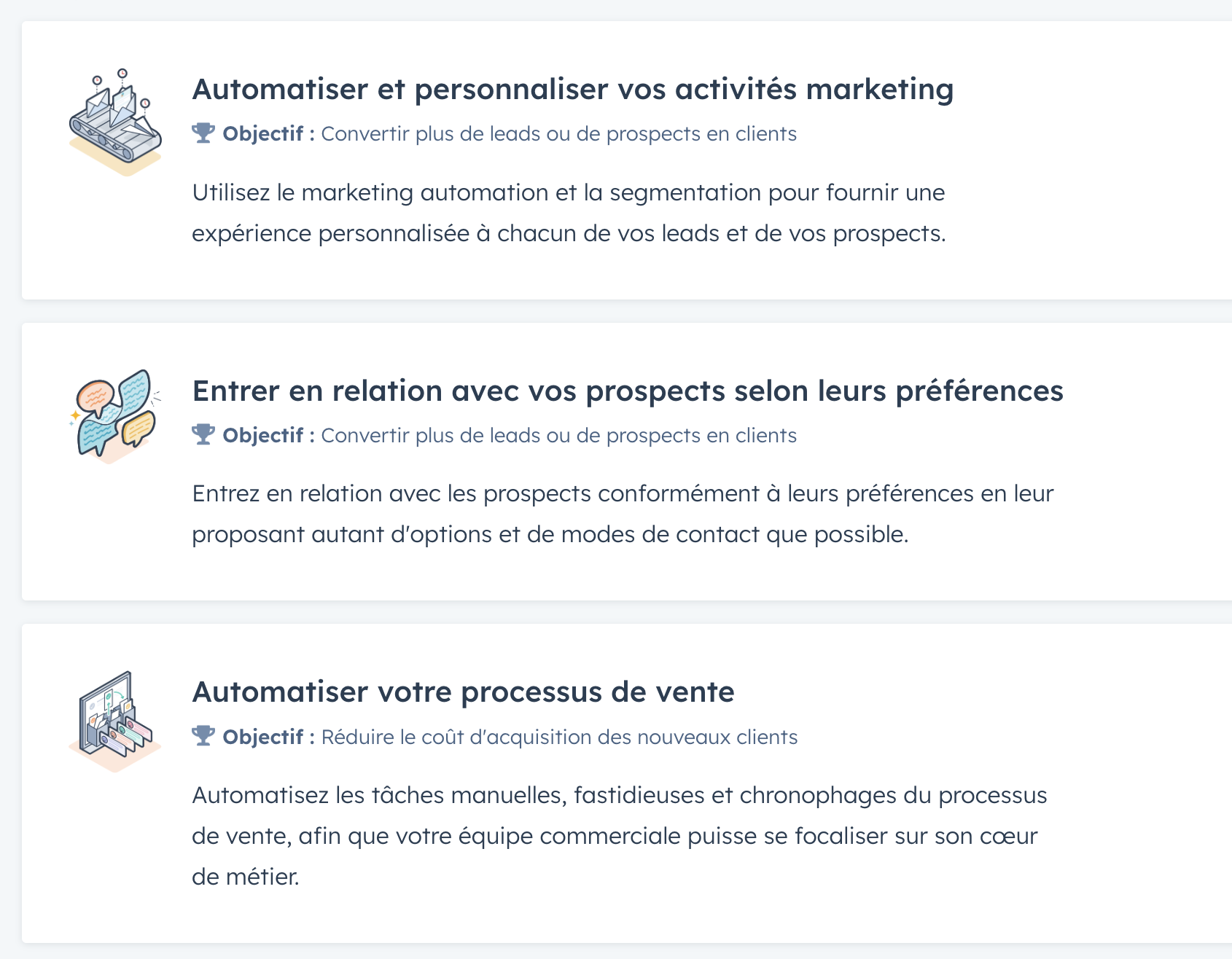Click trophy icon under marketing automation heading
This screenshot has width=1232, height=959.
click(203, 133)
